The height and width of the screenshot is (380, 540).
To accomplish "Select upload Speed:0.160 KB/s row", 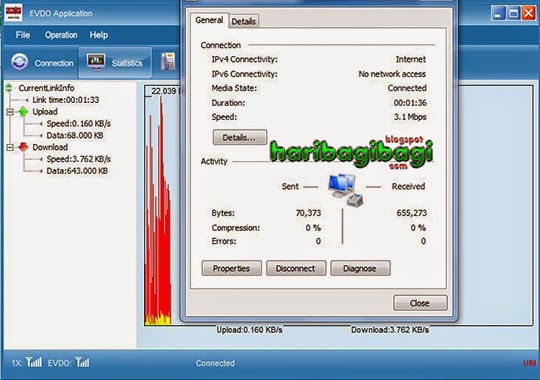I will point(79,123).
